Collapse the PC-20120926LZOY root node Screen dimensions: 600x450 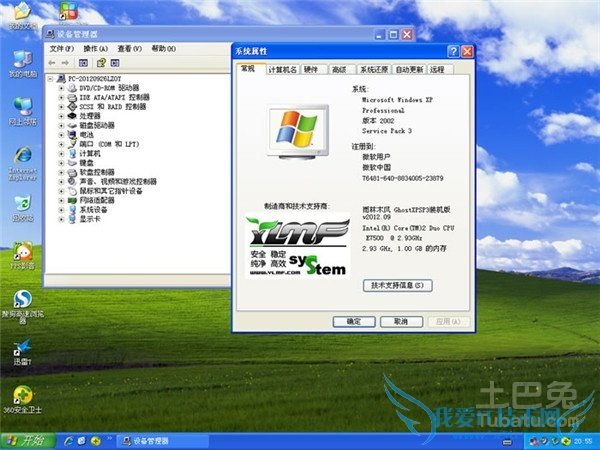[x=50, y=79]
